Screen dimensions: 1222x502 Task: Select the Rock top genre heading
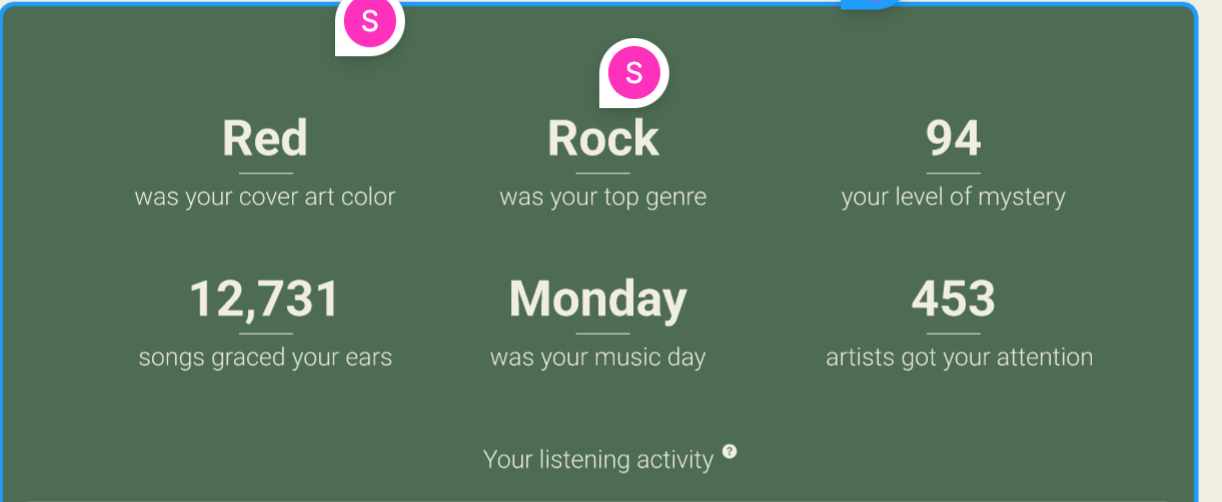(x=603, y=138)
